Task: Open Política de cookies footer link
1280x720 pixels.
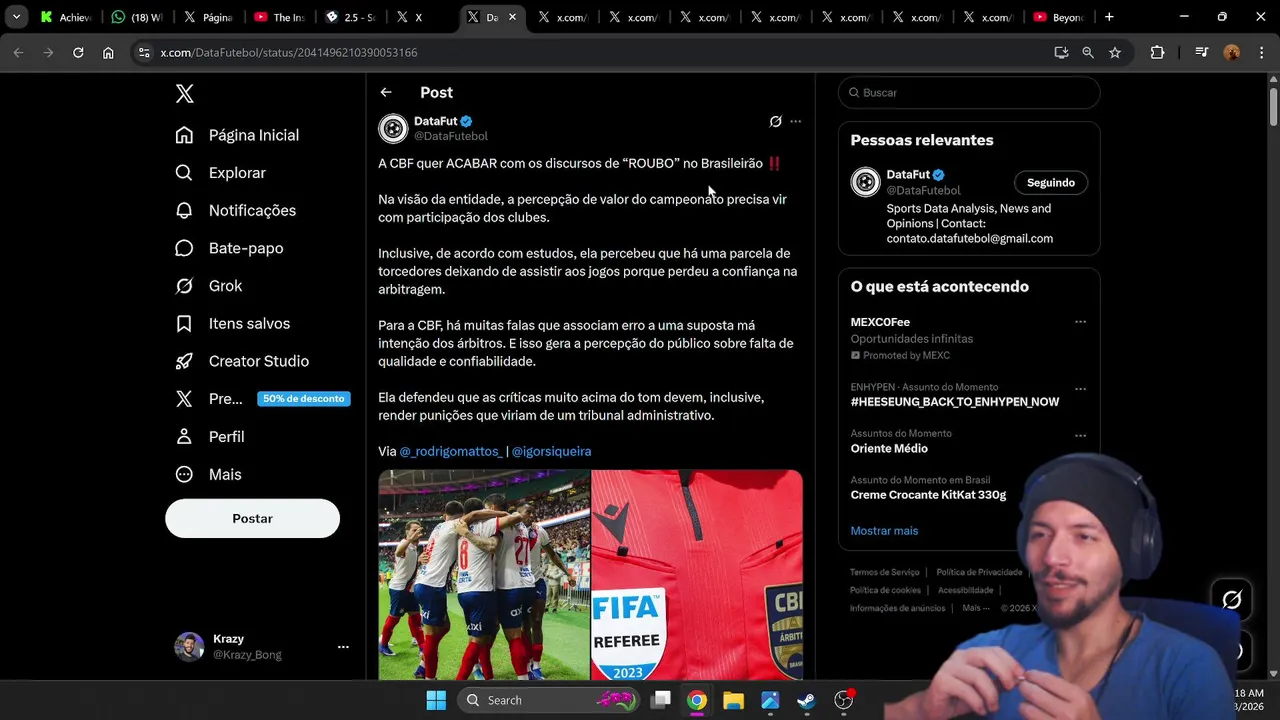Action: point(885,590)
